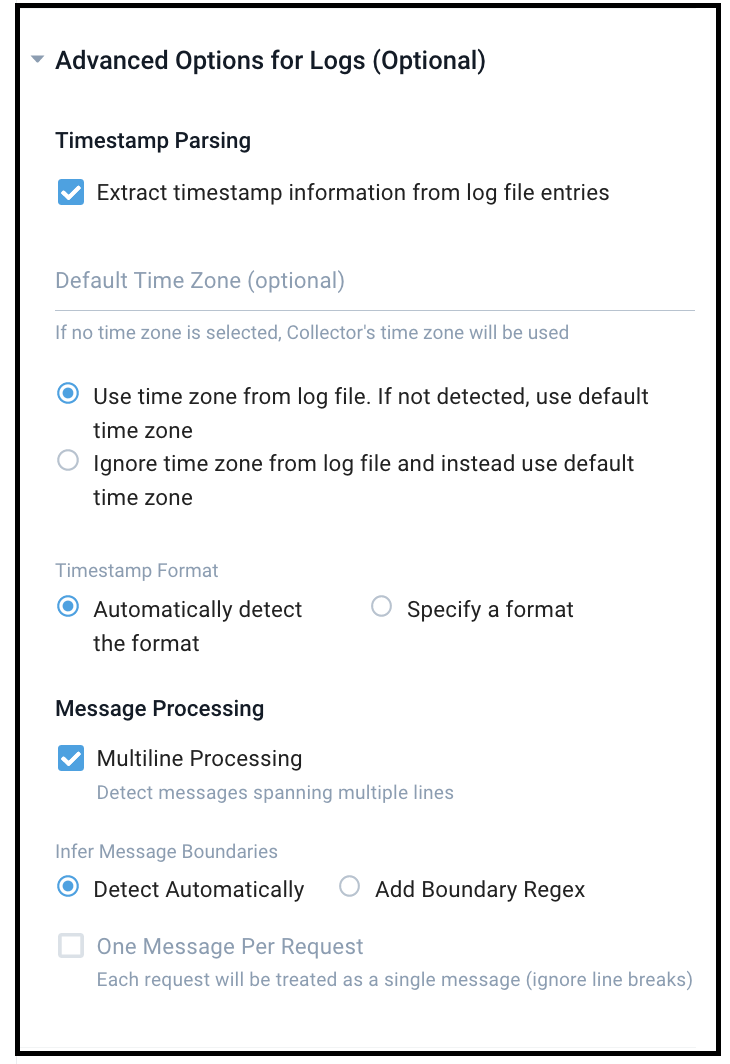Click the disclosure triangle next to the heading
Image resolution: width=730 pixels, height=1064 pixels.
coord(37,59)
